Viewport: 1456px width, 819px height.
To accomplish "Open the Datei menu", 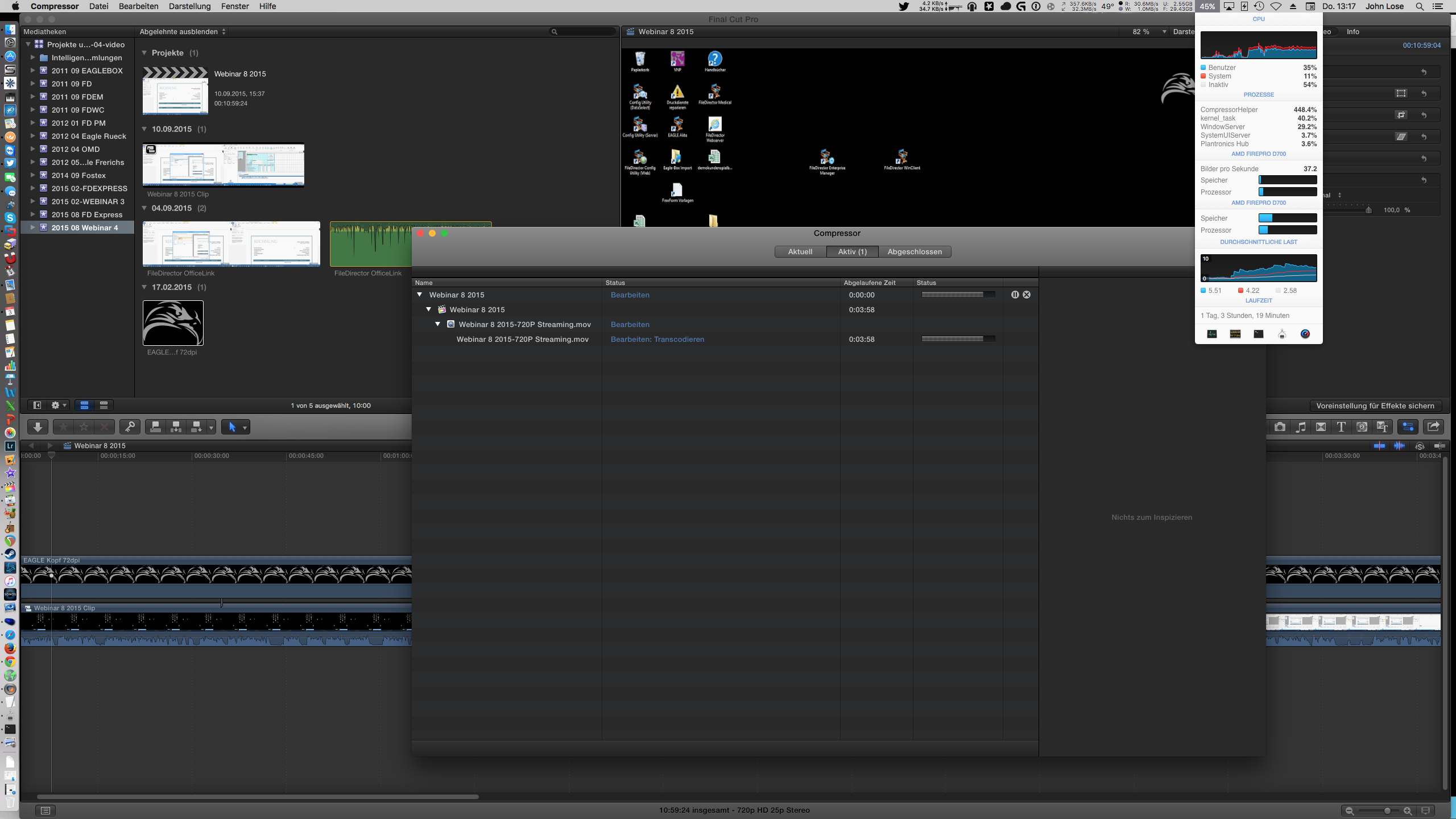I will click(99, 6).
